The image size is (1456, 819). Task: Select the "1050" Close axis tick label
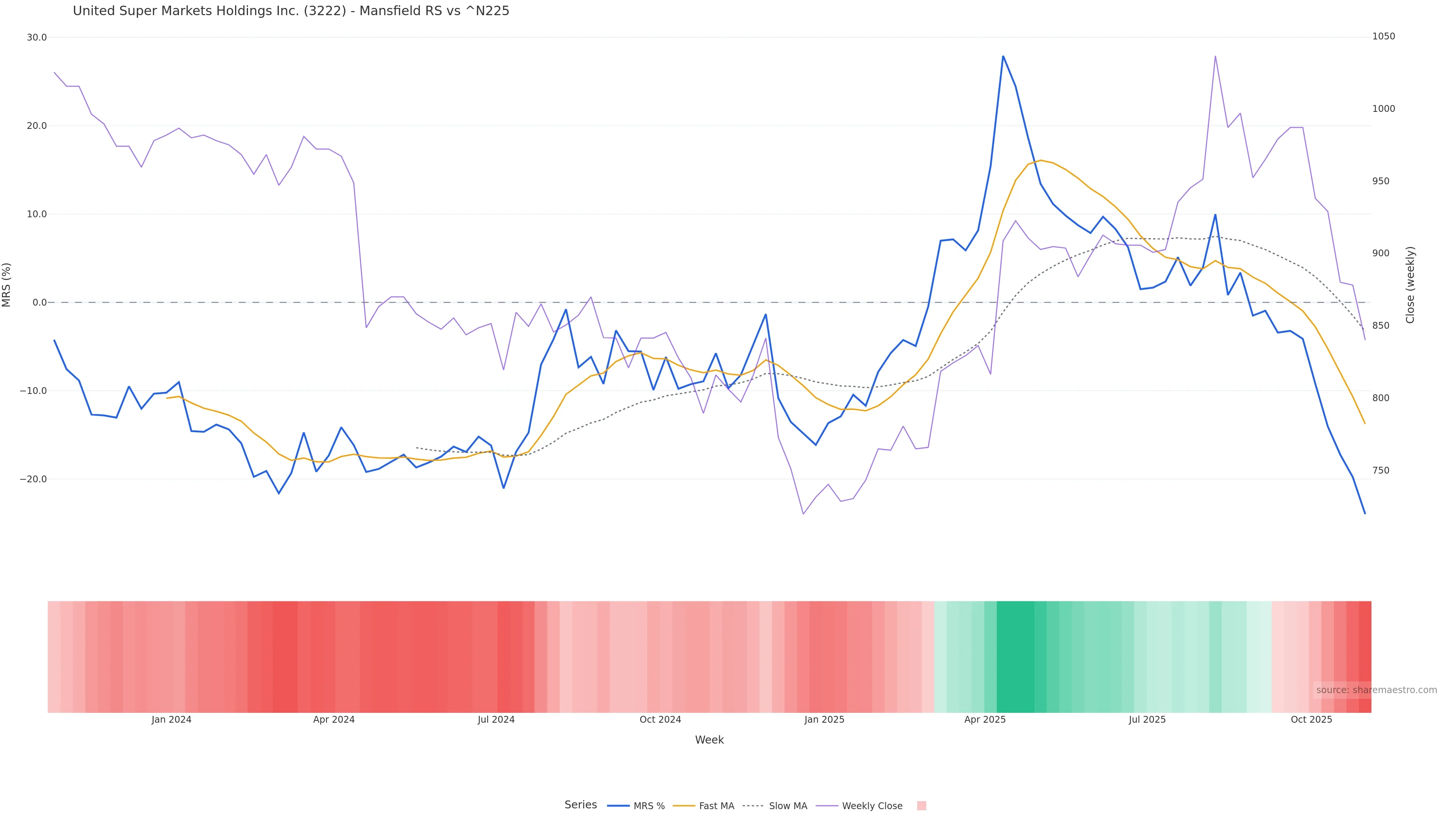coord(1384,36)
